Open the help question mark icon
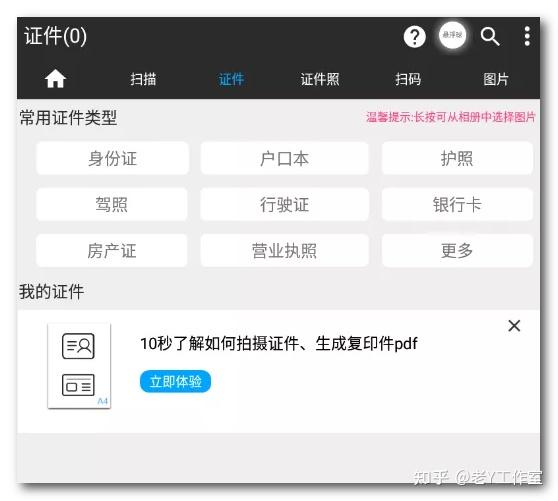 415,36
